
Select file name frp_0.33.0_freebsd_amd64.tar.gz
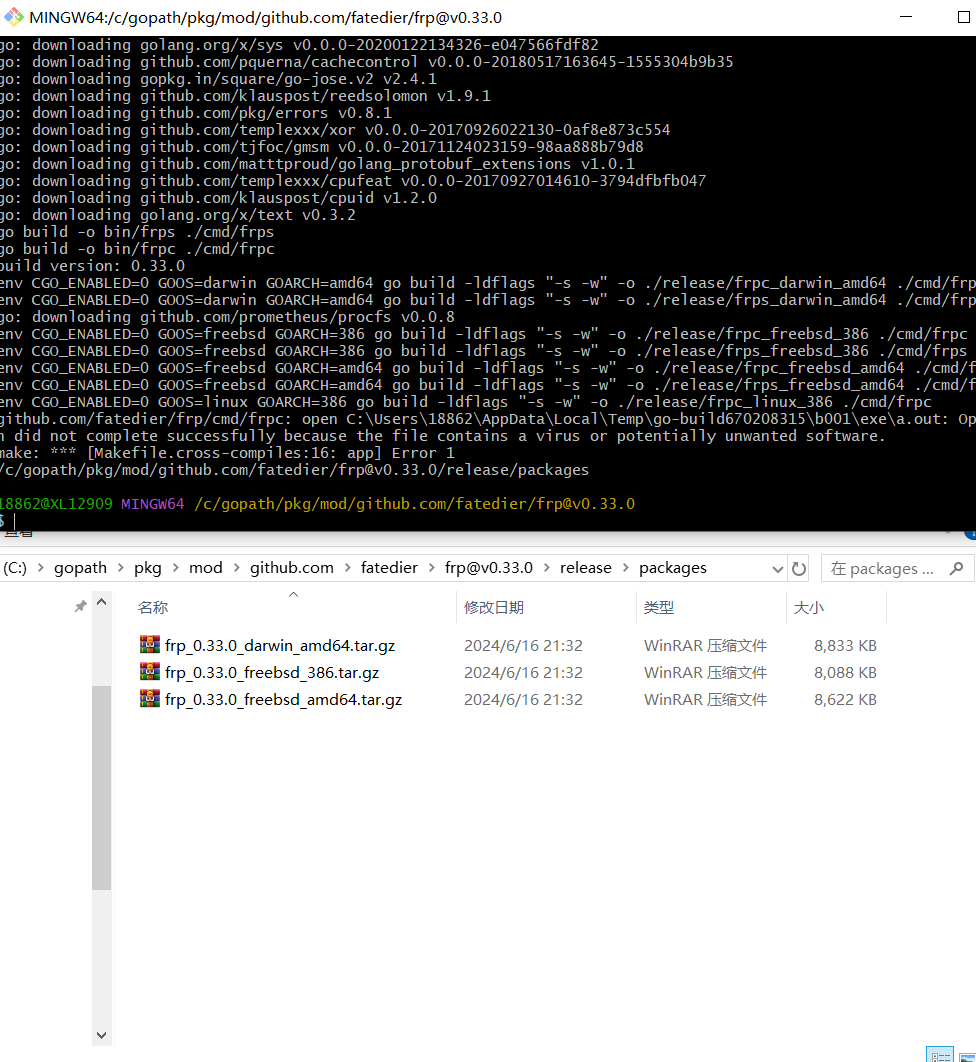(x=283, y=699)
